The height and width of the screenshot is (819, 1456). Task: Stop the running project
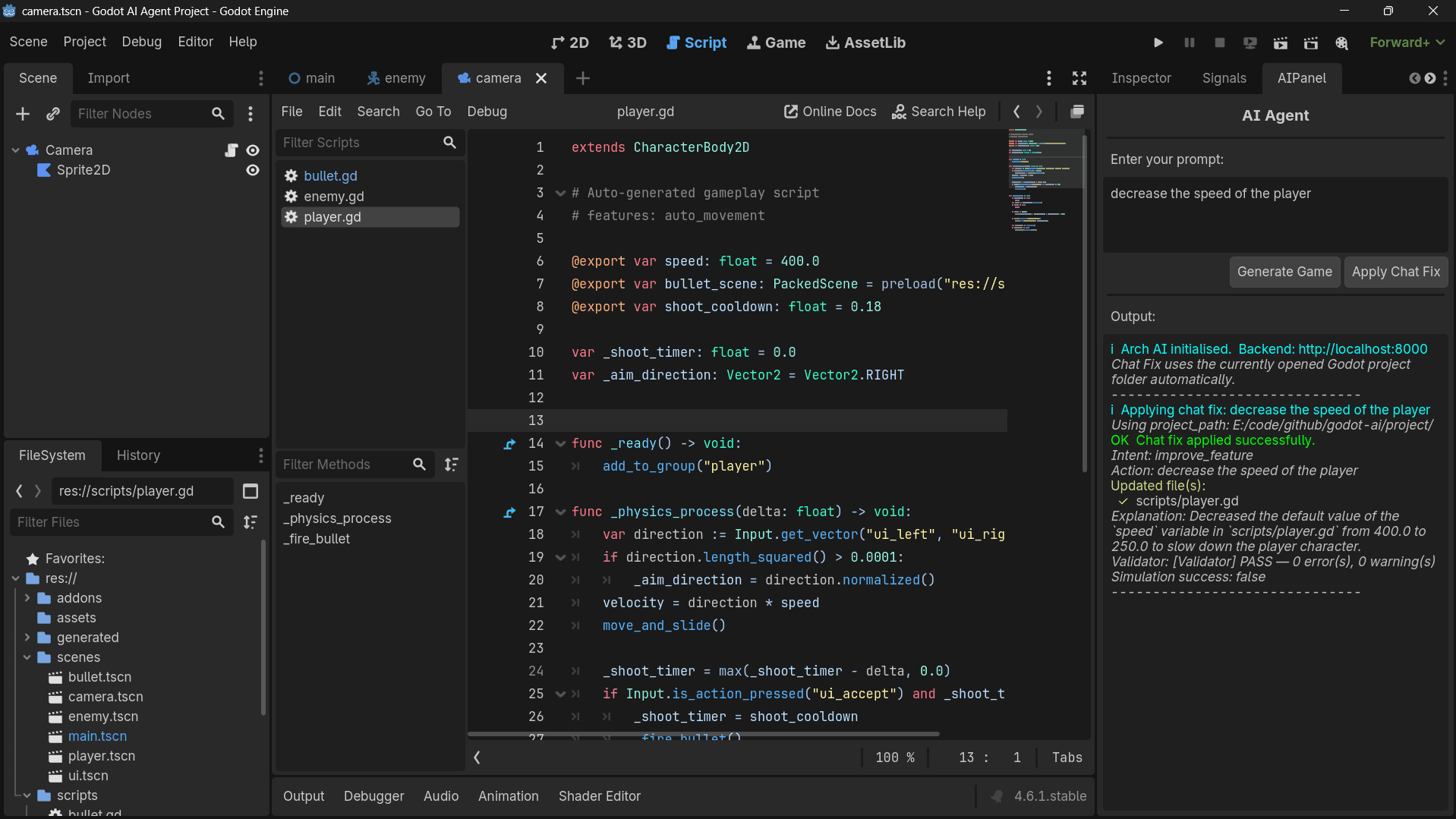[x=1220, y=43]
